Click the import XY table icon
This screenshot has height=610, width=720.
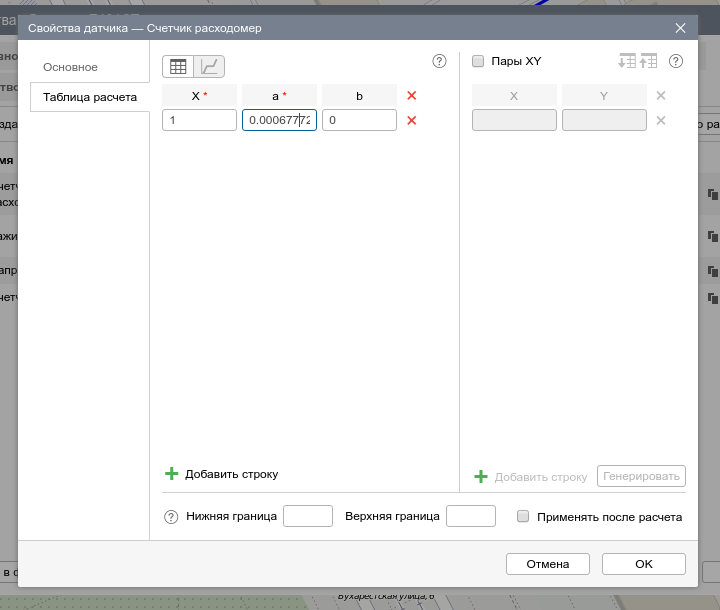click(x=627, y=61)
